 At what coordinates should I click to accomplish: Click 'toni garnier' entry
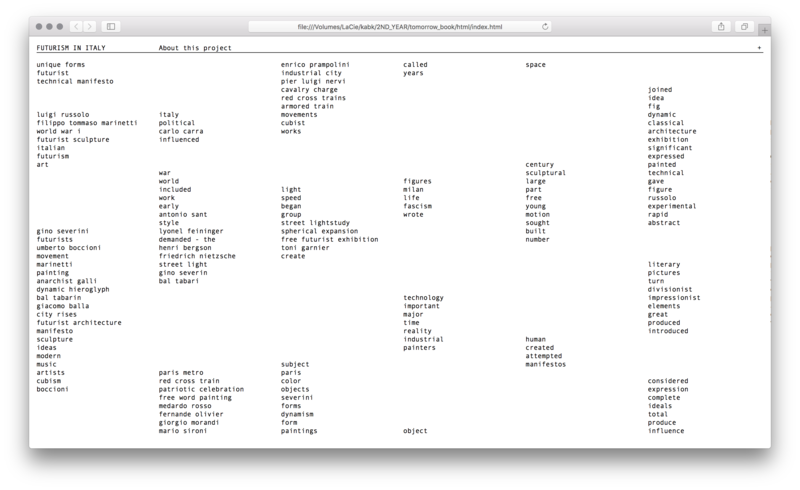pyautogui.click(x=305, y=248)
